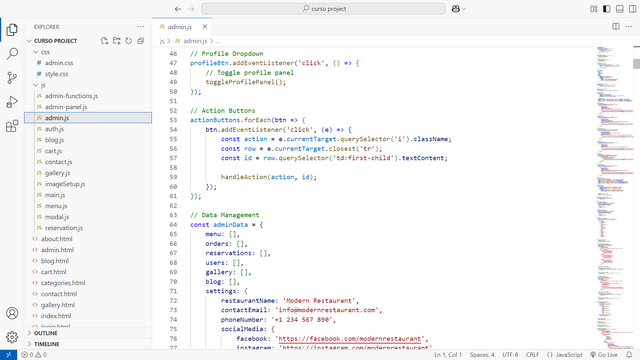Viewport: 640px width, 360px height.
Task: Toggle the primary side bar visibility
Action: pyautogui.click(x=607, y=9)
